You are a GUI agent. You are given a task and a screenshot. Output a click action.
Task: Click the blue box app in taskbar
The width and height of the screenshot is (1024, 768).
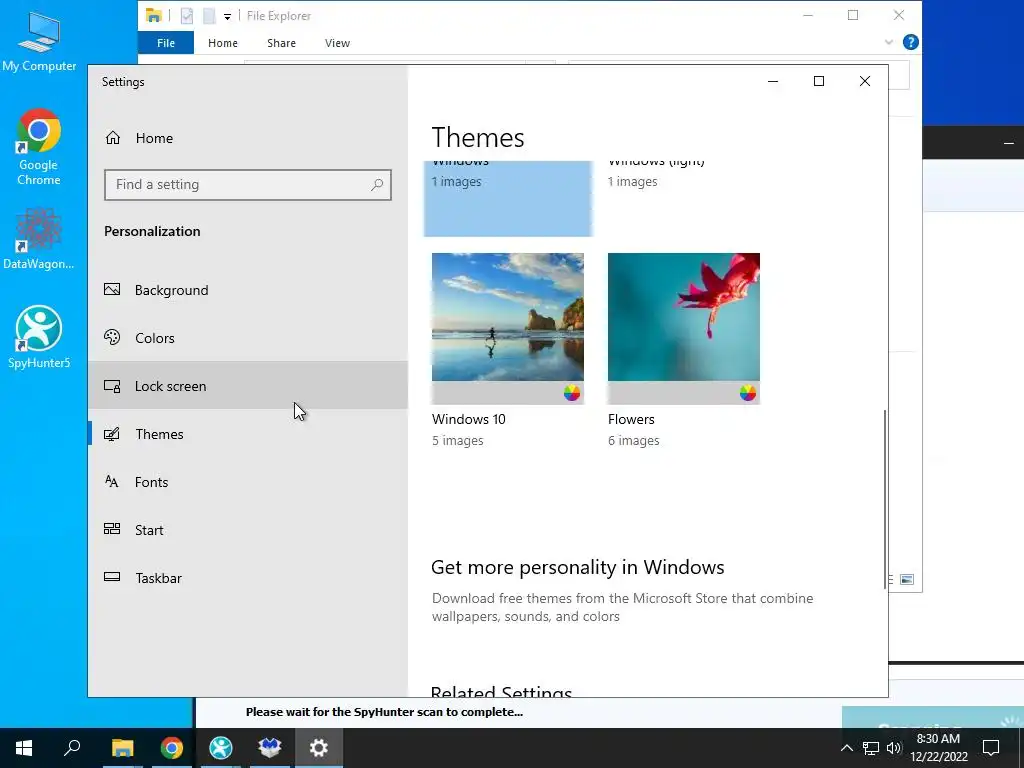click(x=270, y=748)
